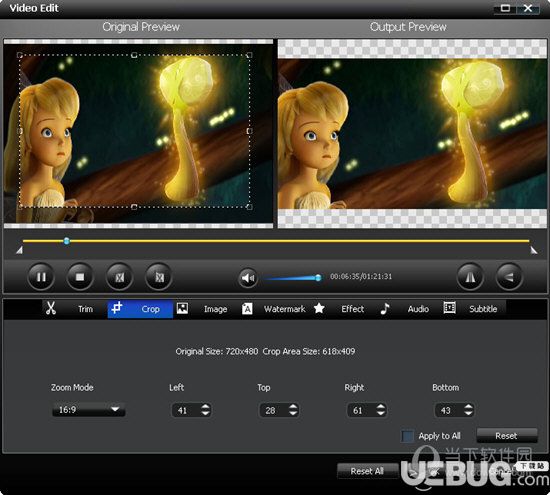Click the flip horizontal mirror button

click(x=470, y=277)
